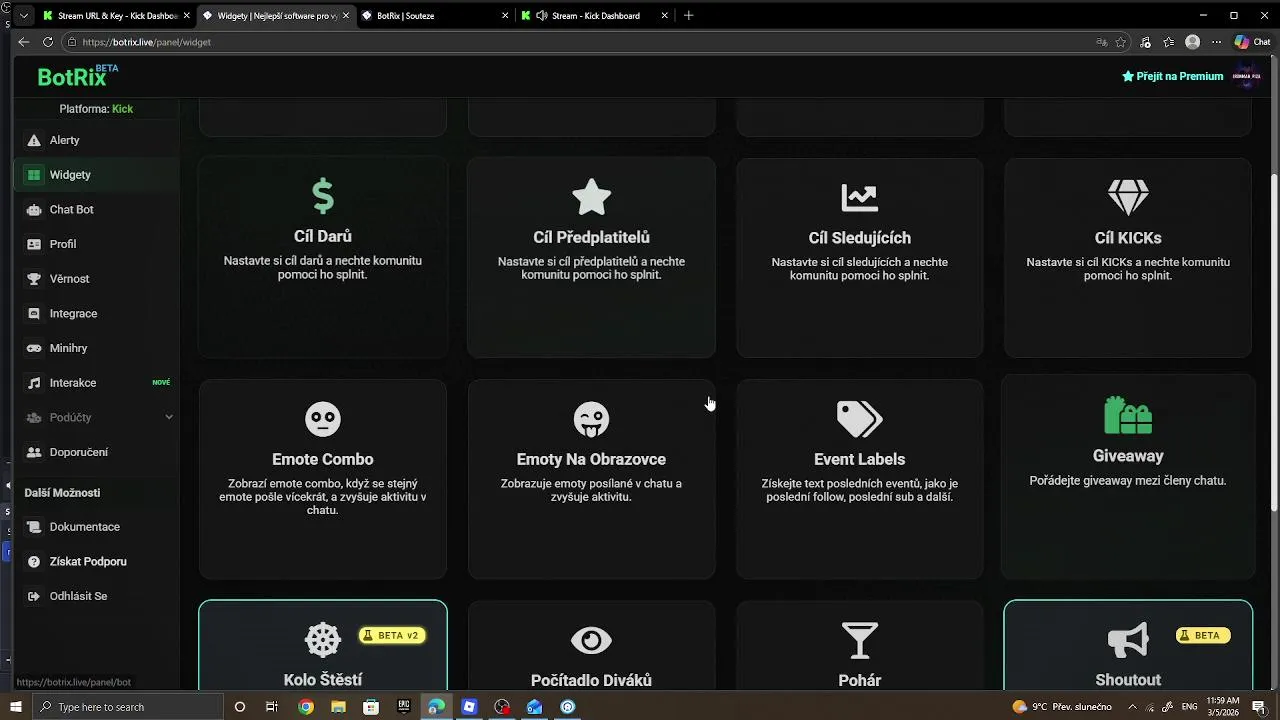Click the Kolo Štěstí wheel icon

323,640
